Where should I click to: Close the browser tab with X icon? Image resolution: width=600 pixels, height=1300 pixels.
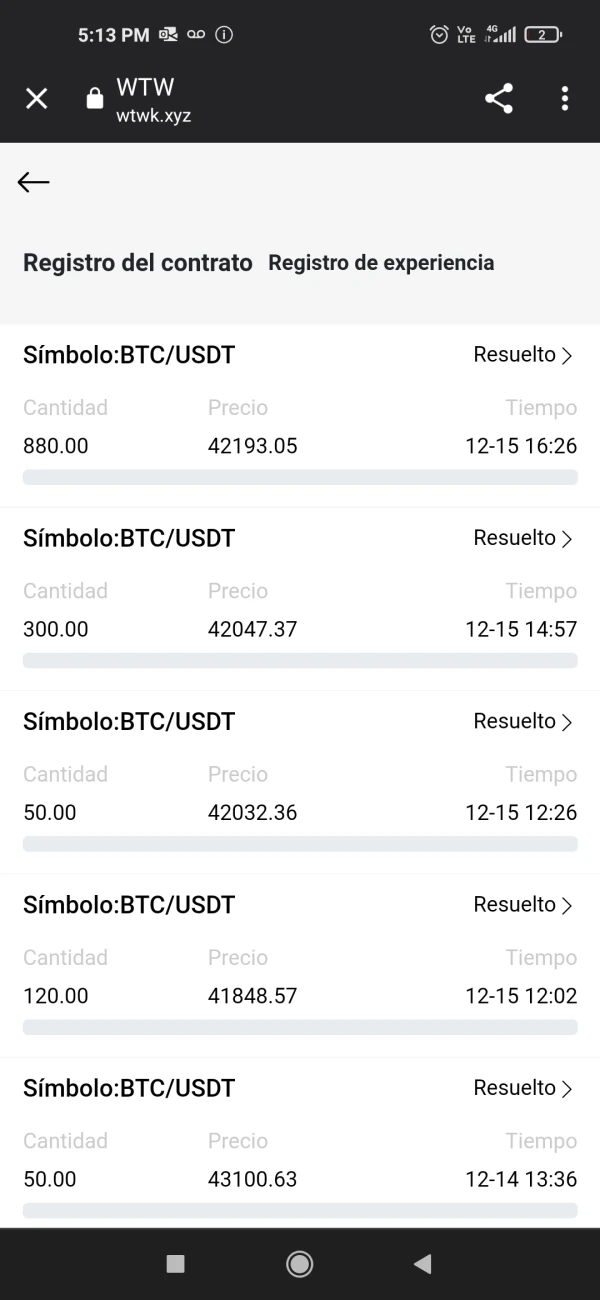(x=36, y=98)
